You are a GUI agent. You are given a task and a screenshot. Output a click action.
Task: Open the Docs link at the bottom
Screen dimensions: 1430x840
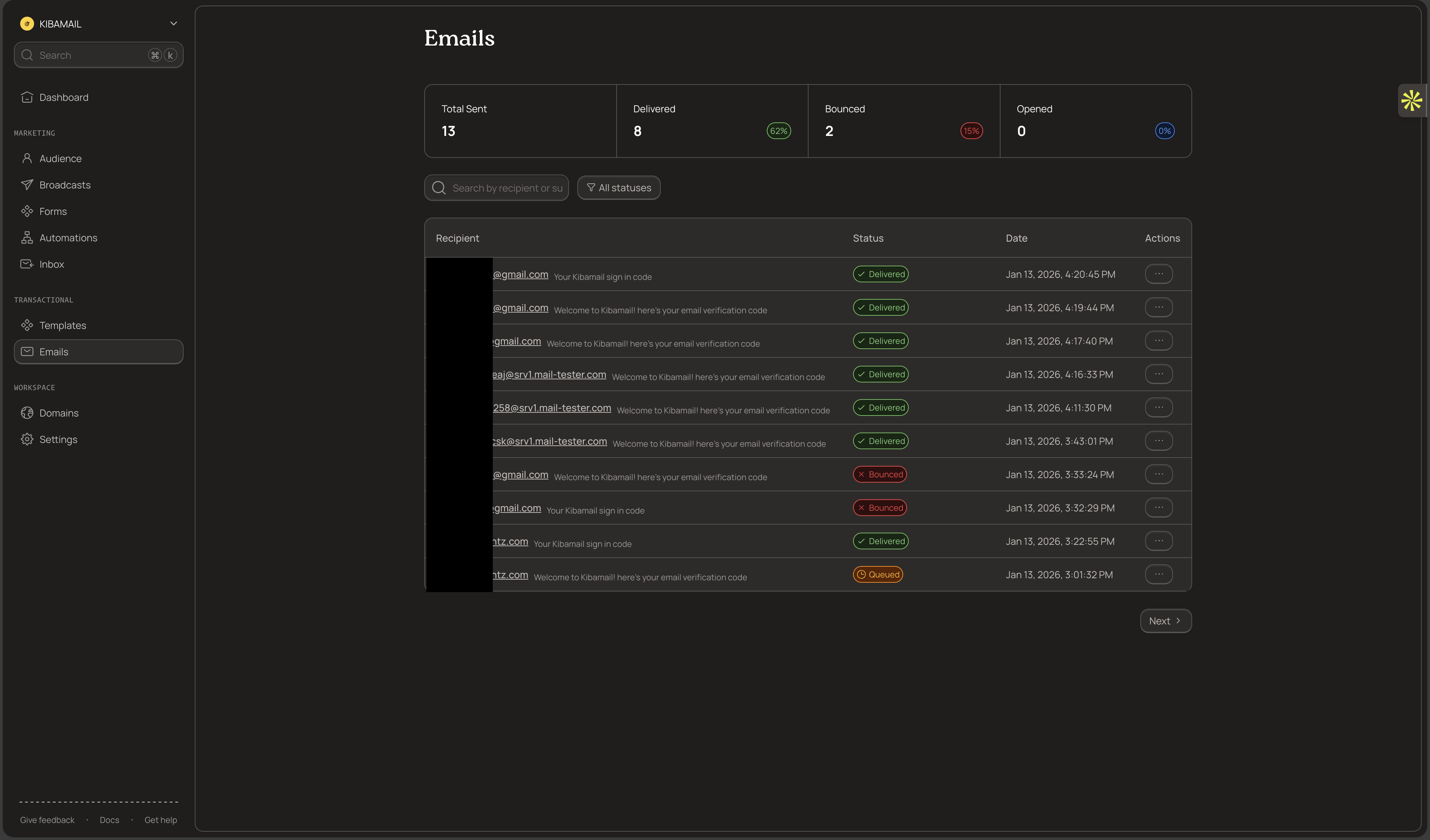tap(109, 819)
